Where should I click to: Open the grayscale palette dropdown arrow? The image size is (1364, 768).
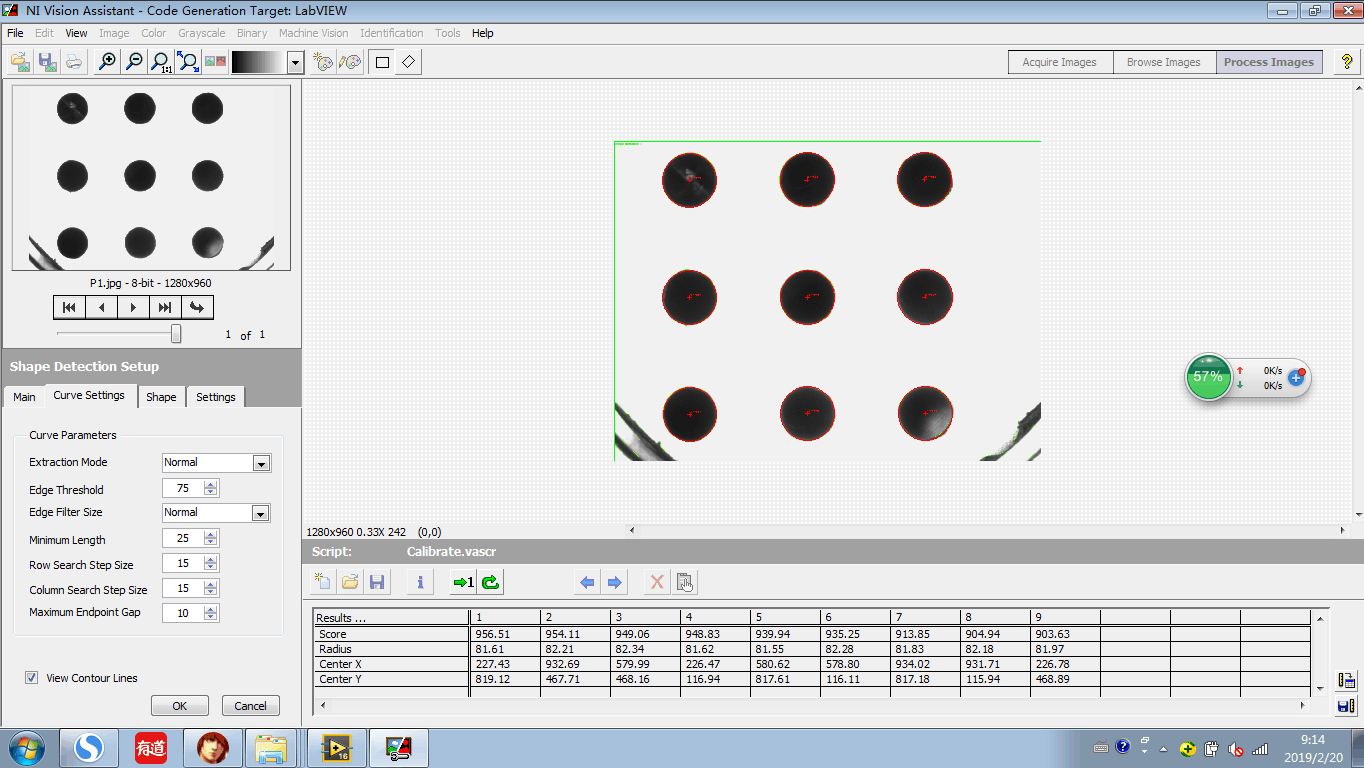(294, 61)
